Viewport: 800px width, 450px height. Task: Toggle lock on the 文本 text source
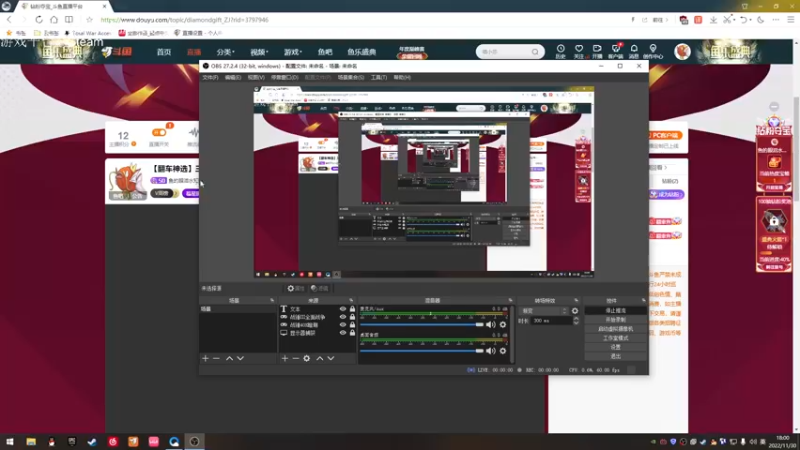352,309
